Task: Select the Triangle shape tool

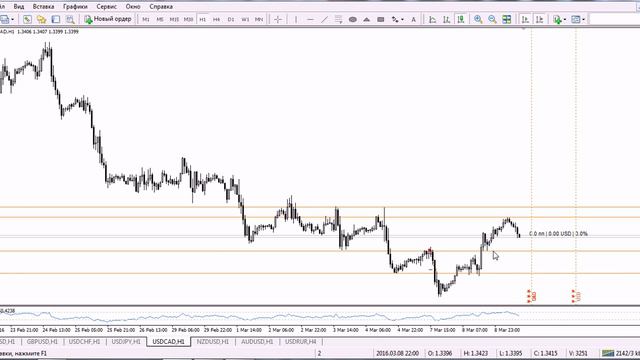Action: coord(367,19)
